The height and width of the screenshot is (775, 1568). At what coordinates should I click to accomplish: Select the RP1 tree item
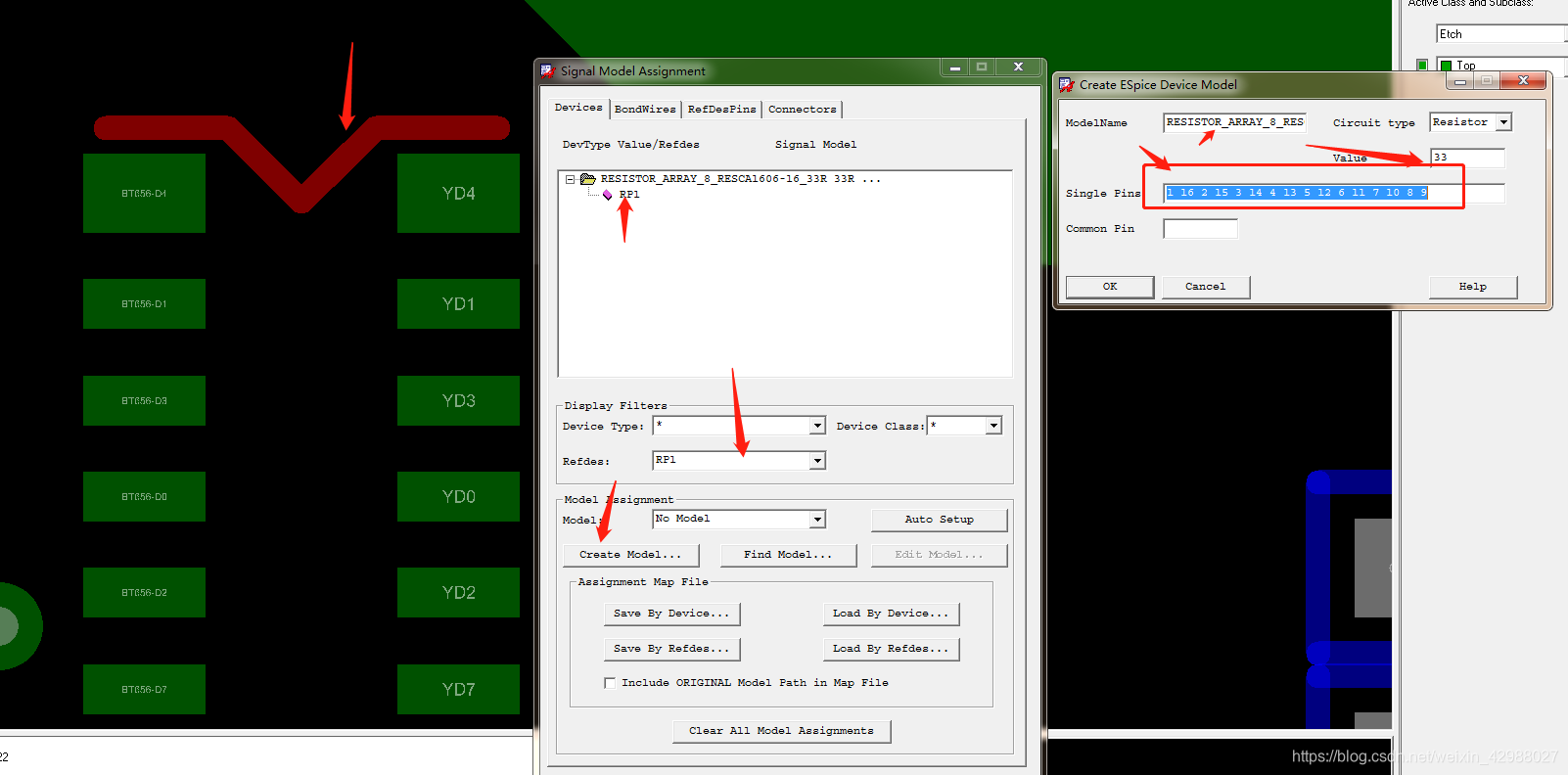tap(629, 195)
